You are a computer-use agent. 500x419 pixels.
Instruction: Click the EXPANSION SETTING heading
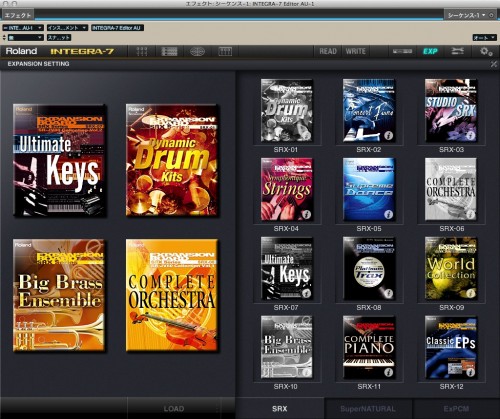coord(38,64)
